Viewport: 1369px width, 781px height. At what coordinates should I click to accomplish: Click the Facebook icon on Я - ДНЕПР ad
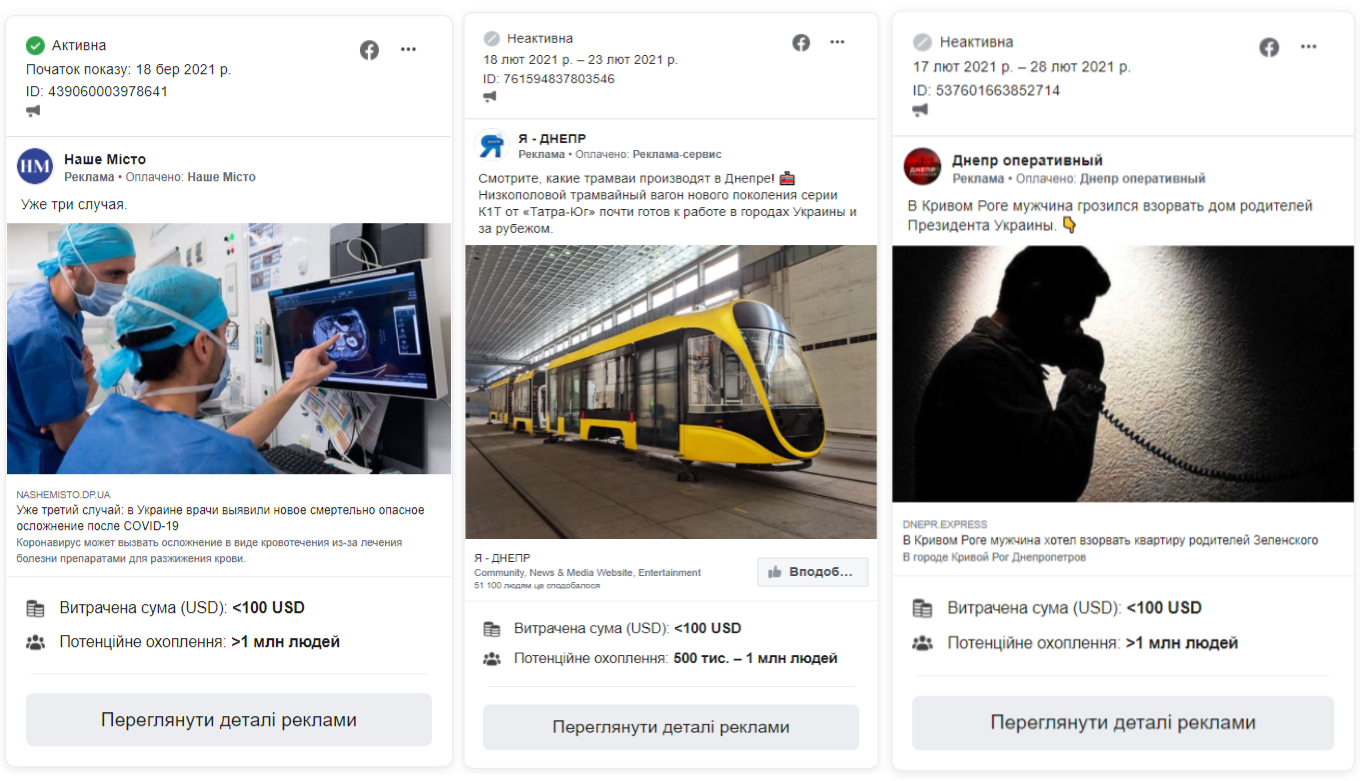(801, 42)
